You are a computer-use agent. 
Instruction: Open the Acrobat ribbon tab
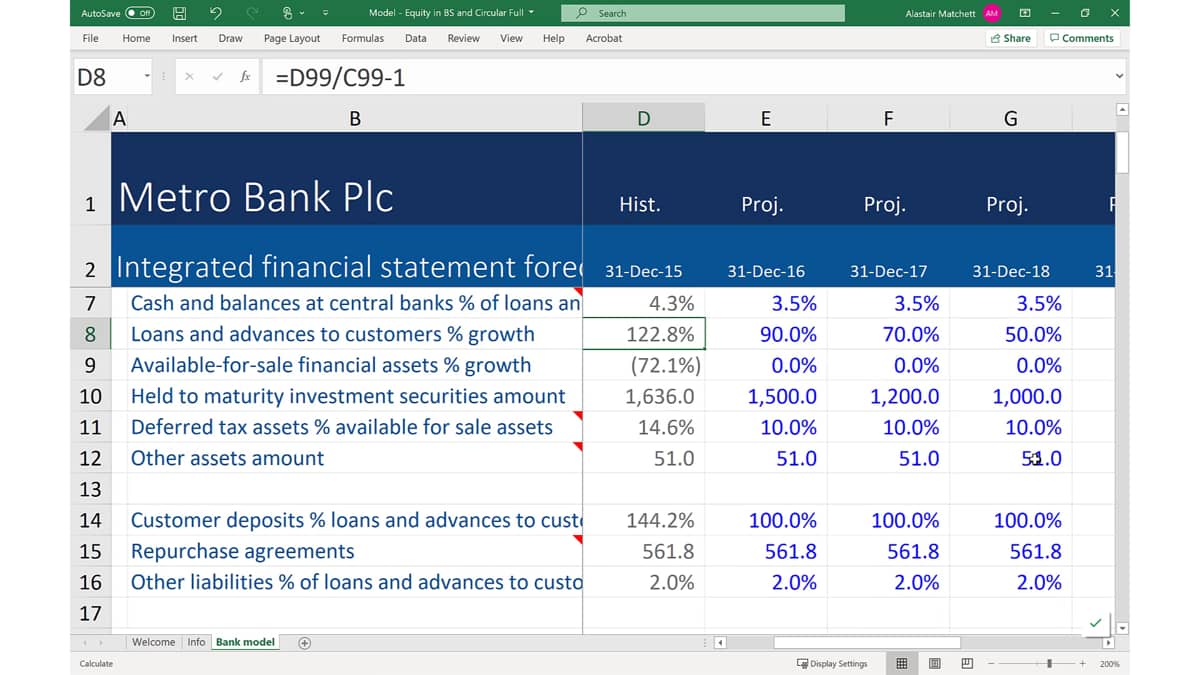coord(604,38)
